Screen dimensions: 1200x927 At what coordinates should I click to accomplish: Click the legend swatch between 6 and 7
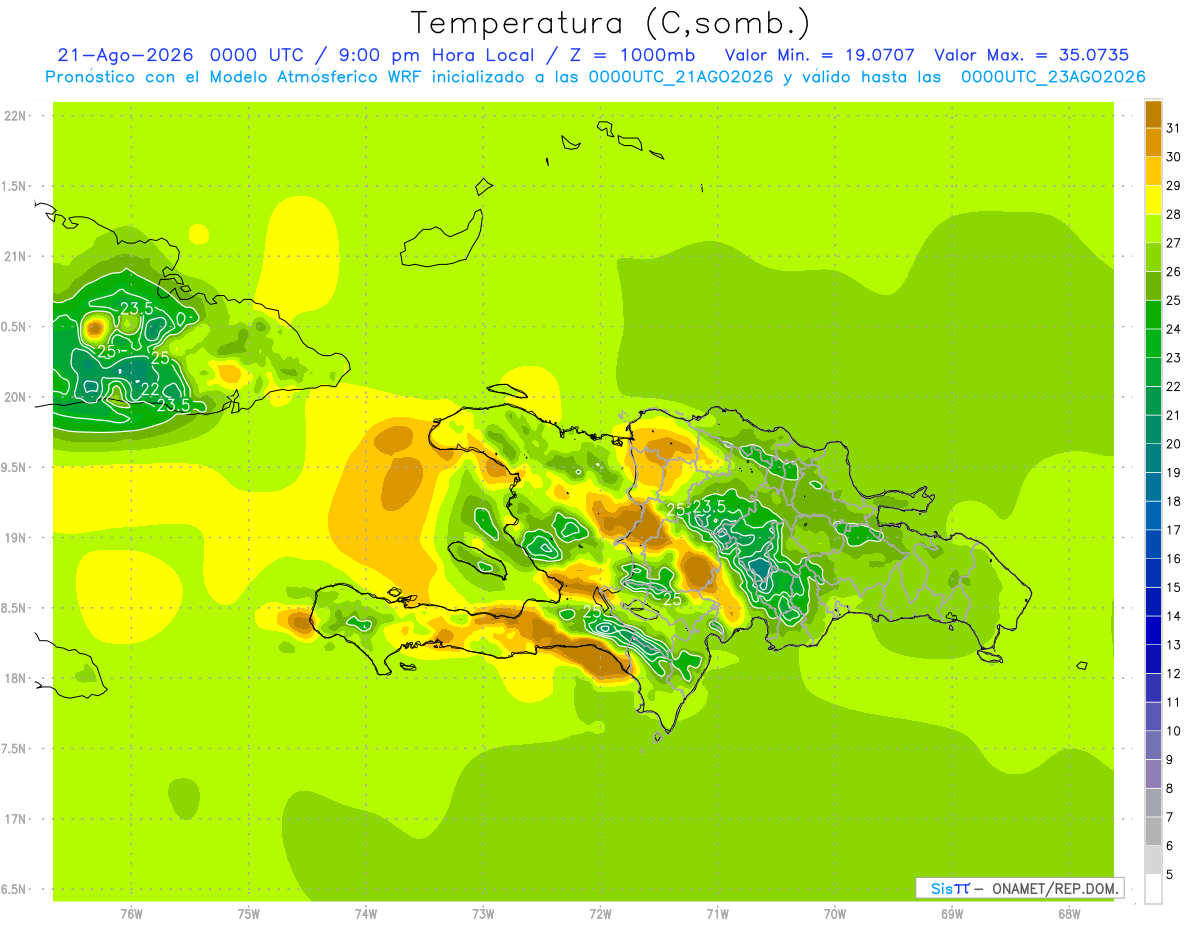(1153, 831)
